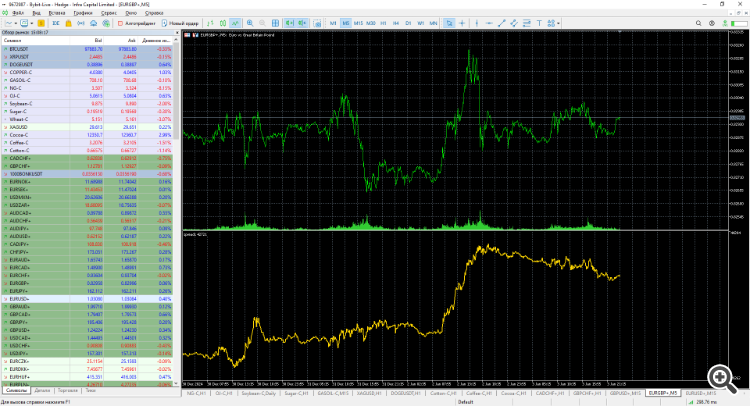Switch to Детали tab in Market Watch
This screenshot has height=406, width=750.
click(x=42, y=391)
